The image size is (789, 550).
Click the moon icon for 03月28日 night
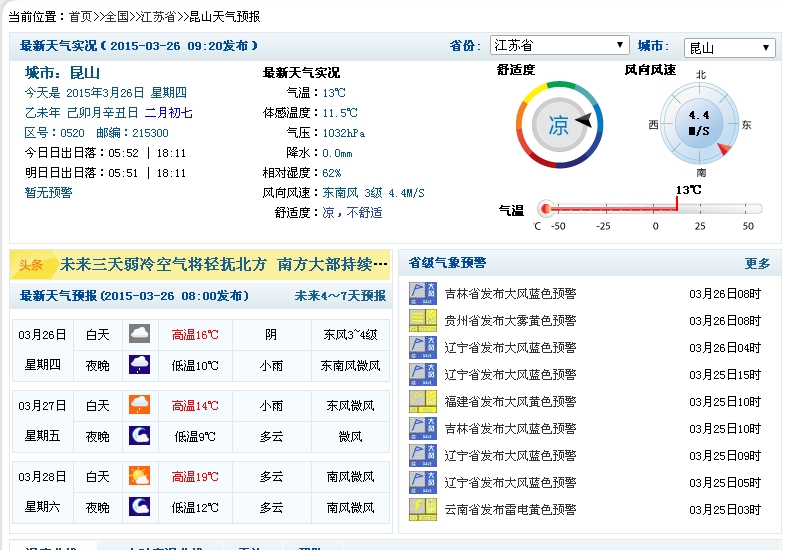(x=139, y=507)
